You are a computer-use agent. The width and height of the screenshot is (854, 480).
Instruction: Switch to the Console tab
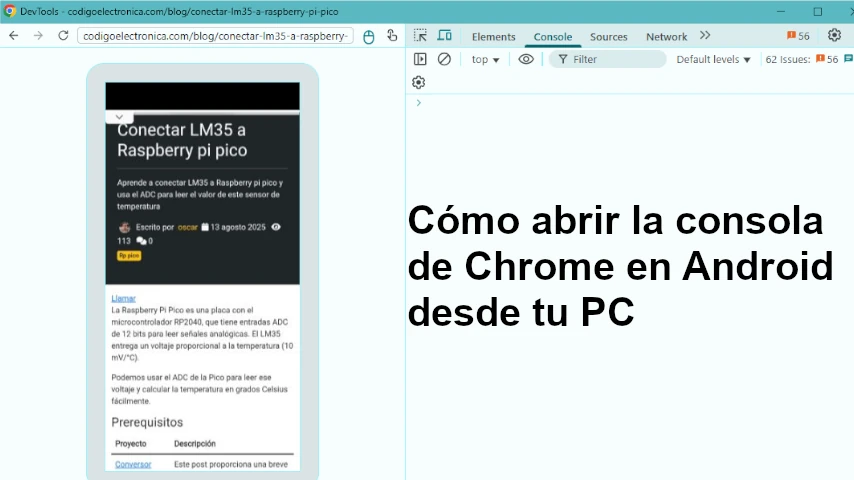click(553, 37)
